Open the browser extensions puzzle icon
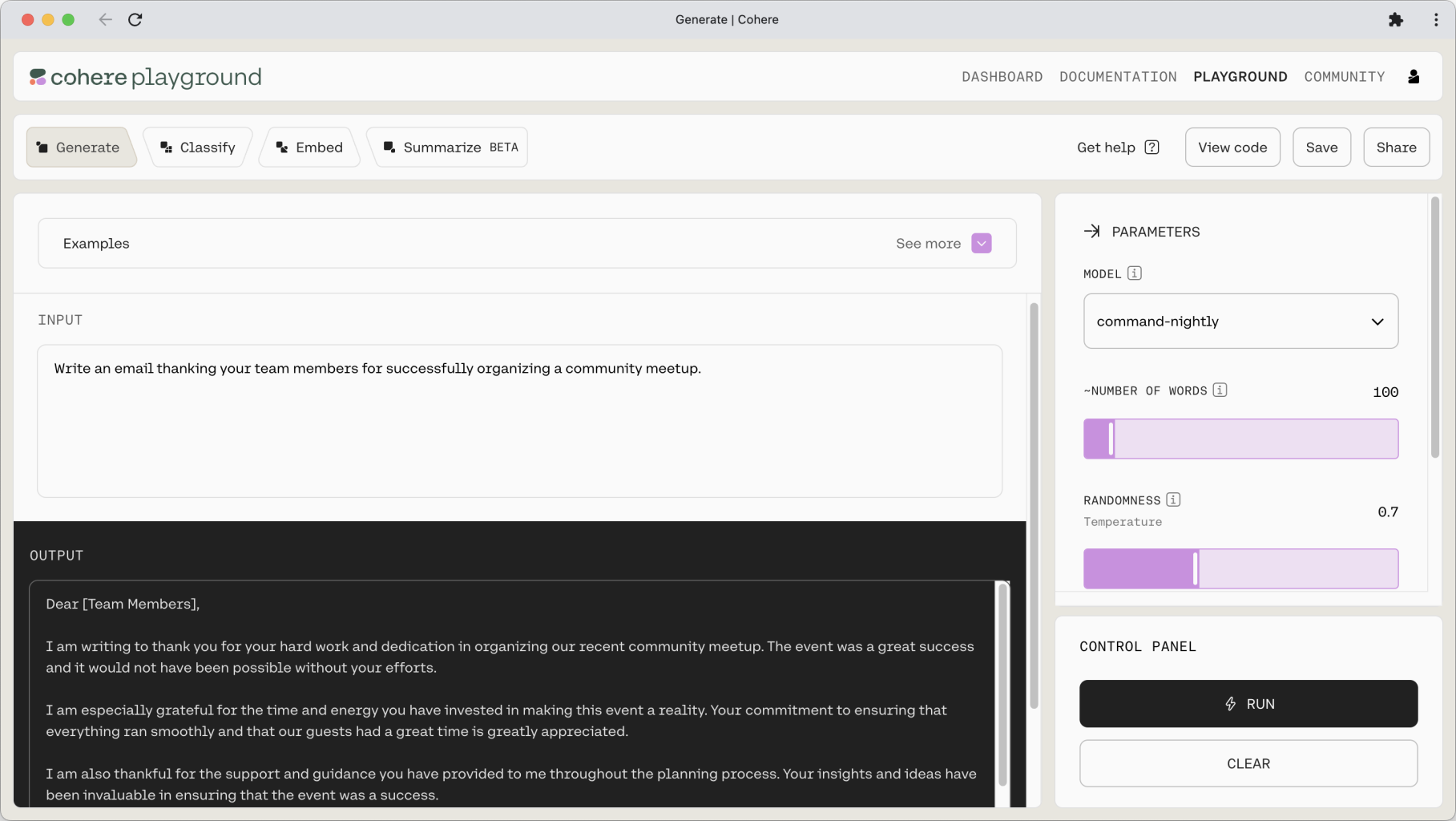The image size is (1456, 821). (x=1396, y=19)
